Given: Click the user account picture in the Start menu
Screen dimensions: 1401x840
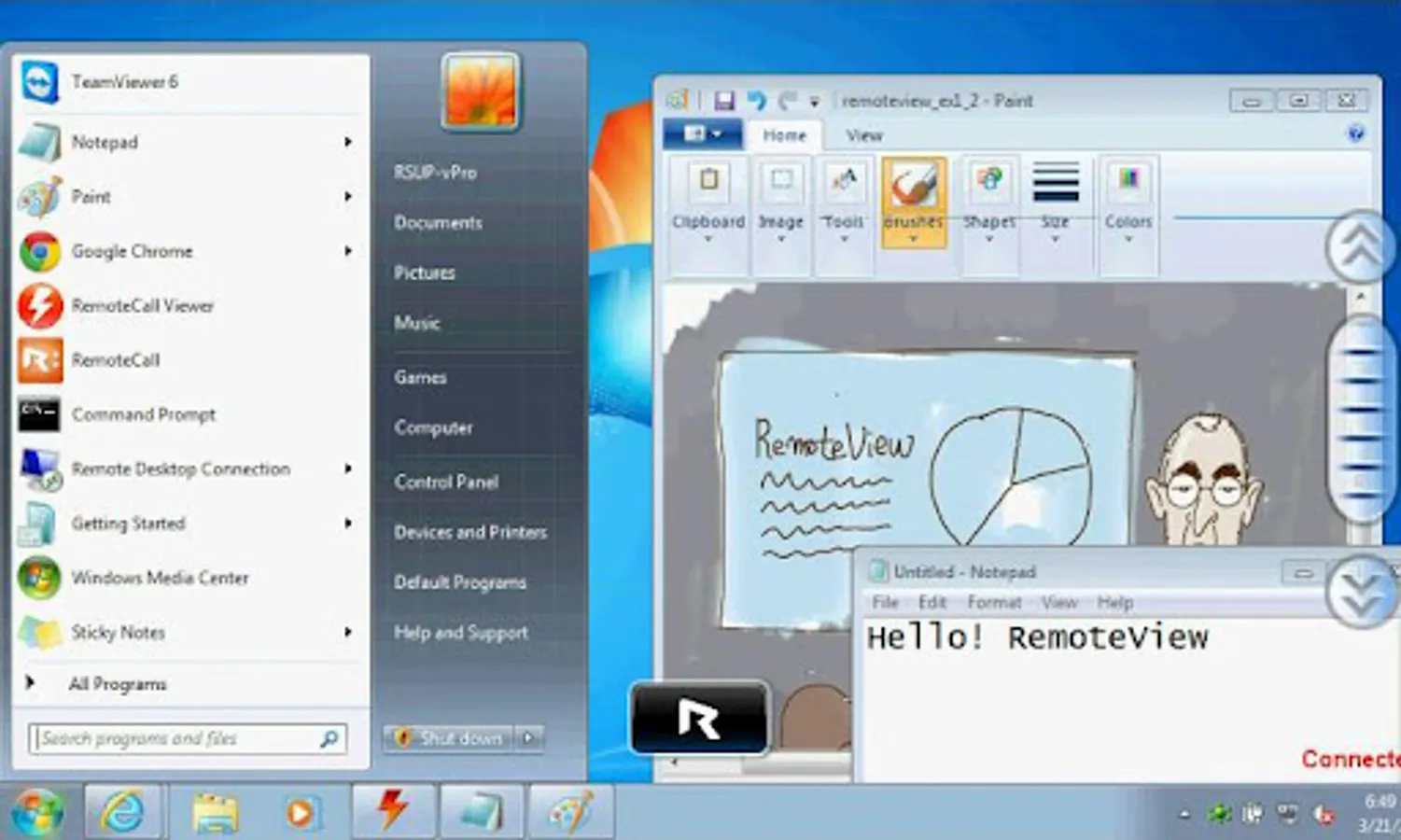Looking at the screenshot, I should (x=481, y=91).
